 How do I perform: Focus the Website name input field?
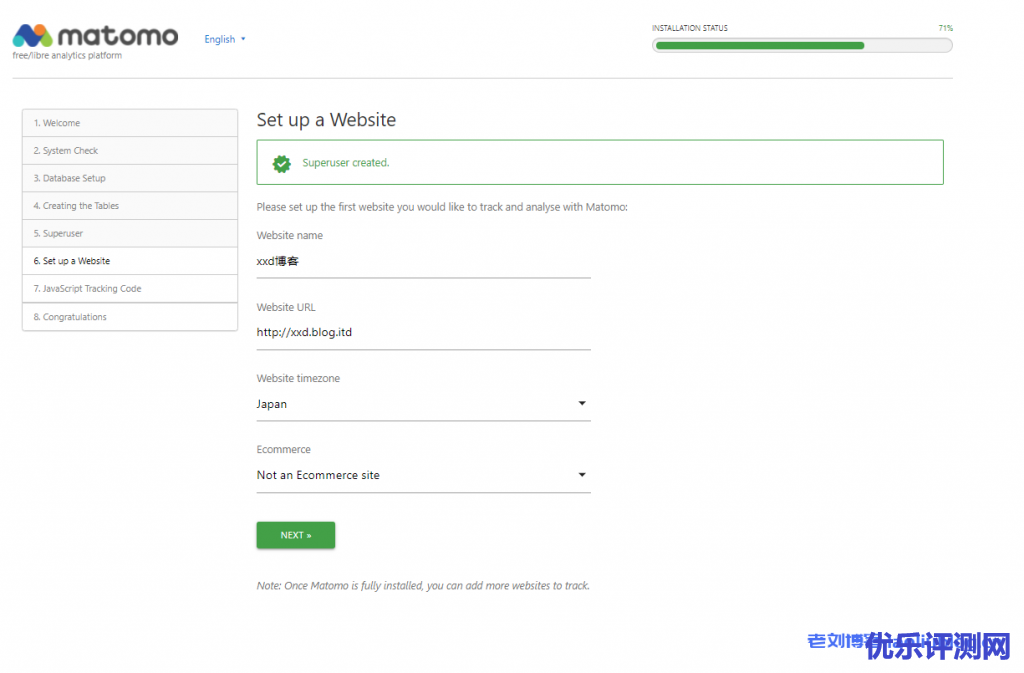tap(423, 262)
